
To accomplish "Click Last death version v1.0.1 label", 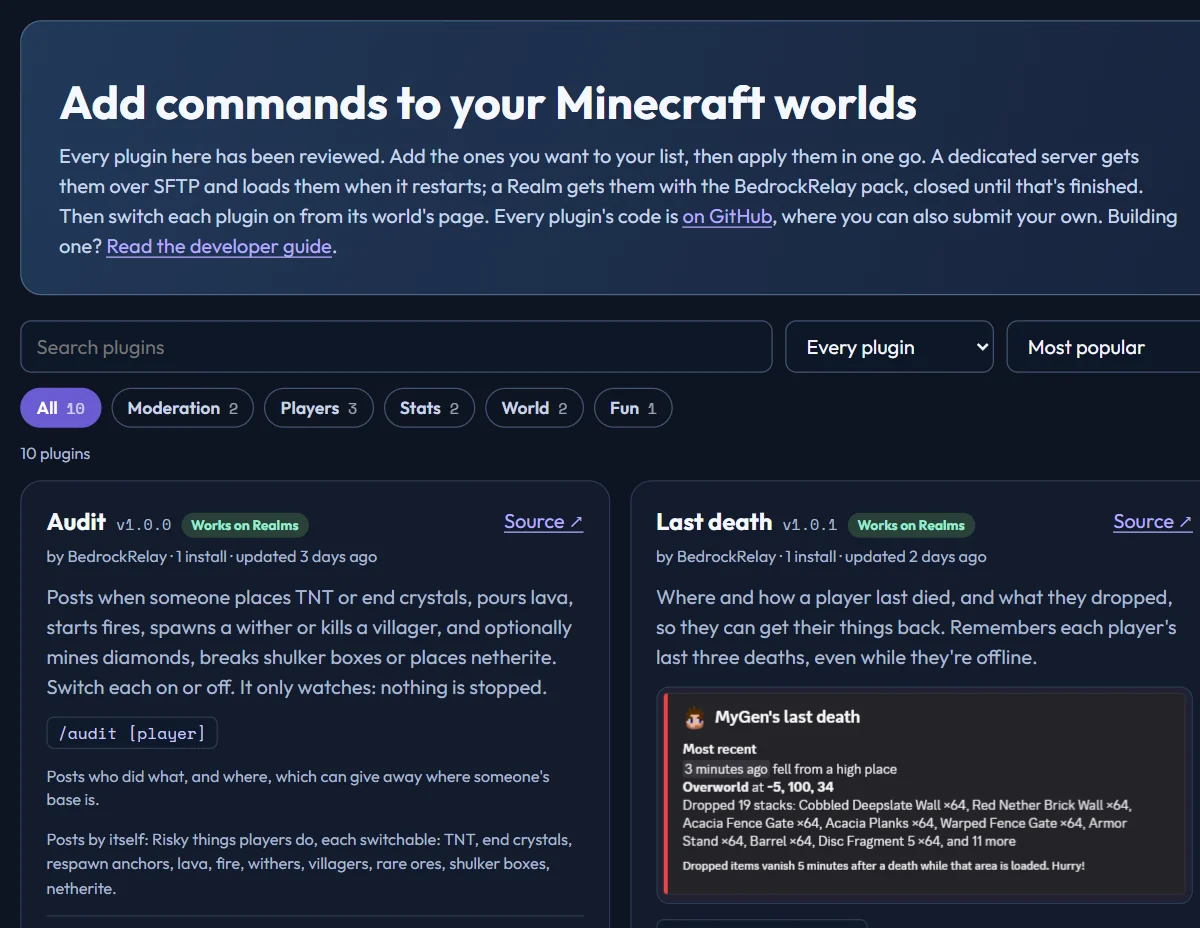I will coord(810,525).
